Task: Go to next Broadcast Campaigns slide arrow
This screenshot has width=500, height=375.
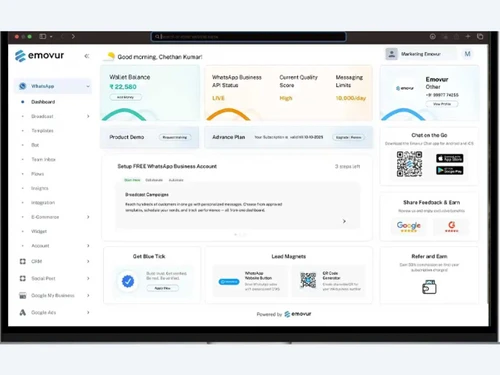Action: [x=344, y=221]
